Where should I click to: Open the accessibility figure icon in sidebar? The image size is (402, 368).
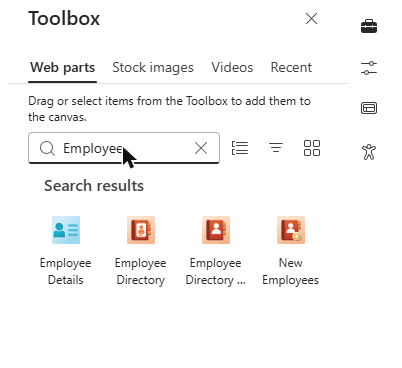tap(369, 152)
